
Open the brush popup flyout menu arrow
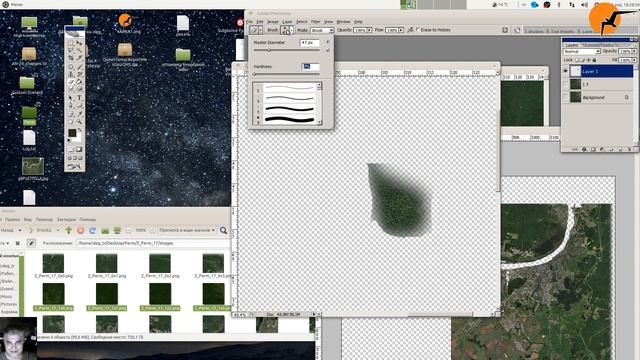[x=328, y=42]
